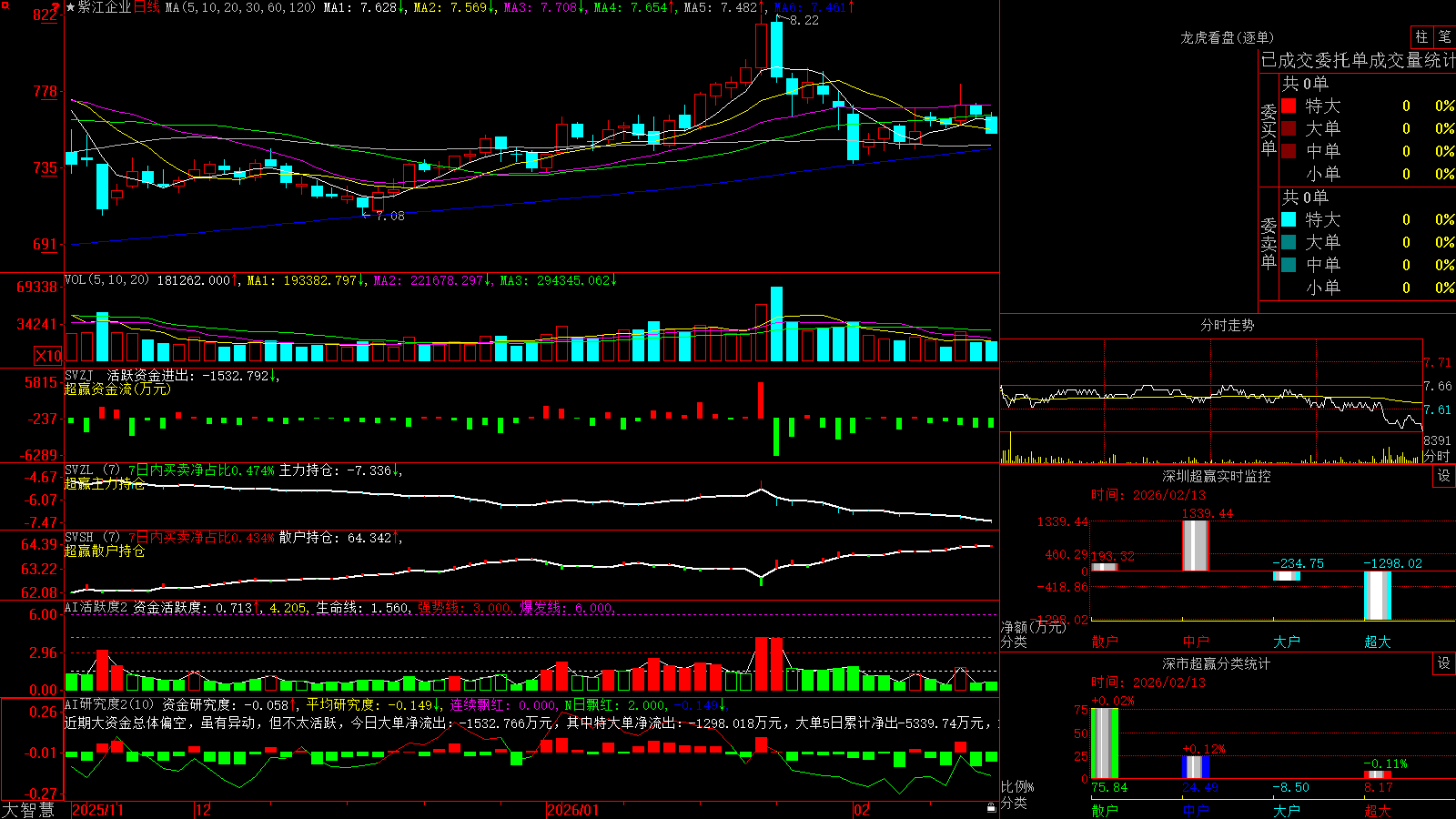Click the 8.22 high price label on K-line

(x=804, y=20)
